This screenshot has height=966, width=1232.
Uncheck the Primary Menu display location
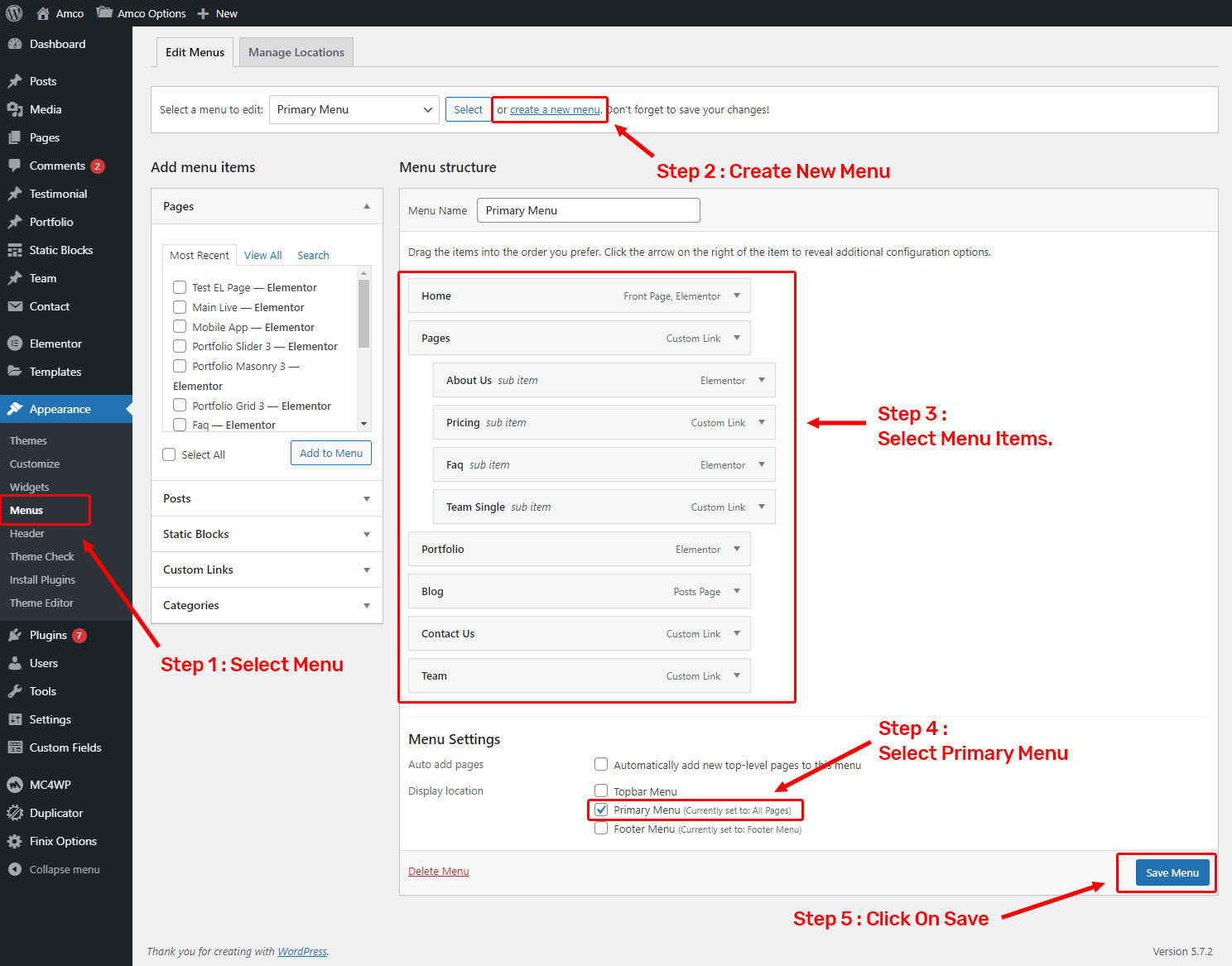click(x=602, y=810)
